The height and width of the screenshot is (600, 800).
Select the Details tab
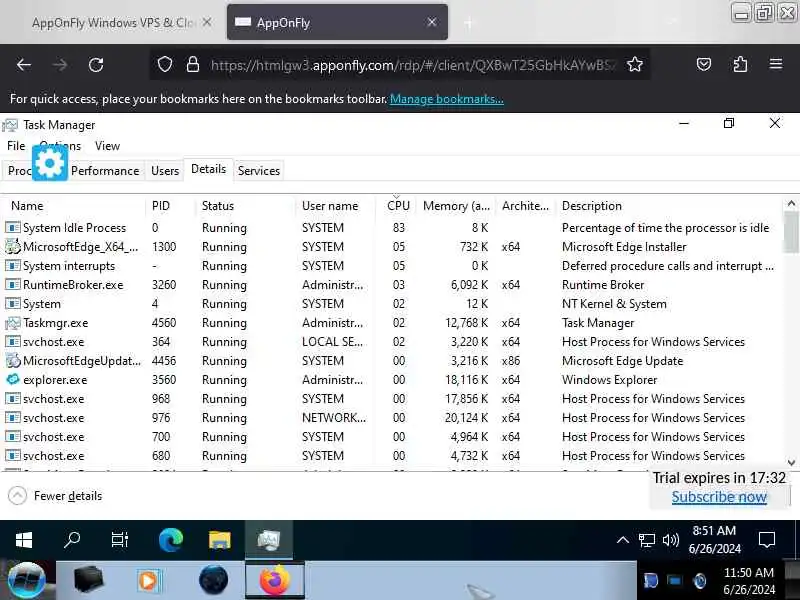pos(208,169)
